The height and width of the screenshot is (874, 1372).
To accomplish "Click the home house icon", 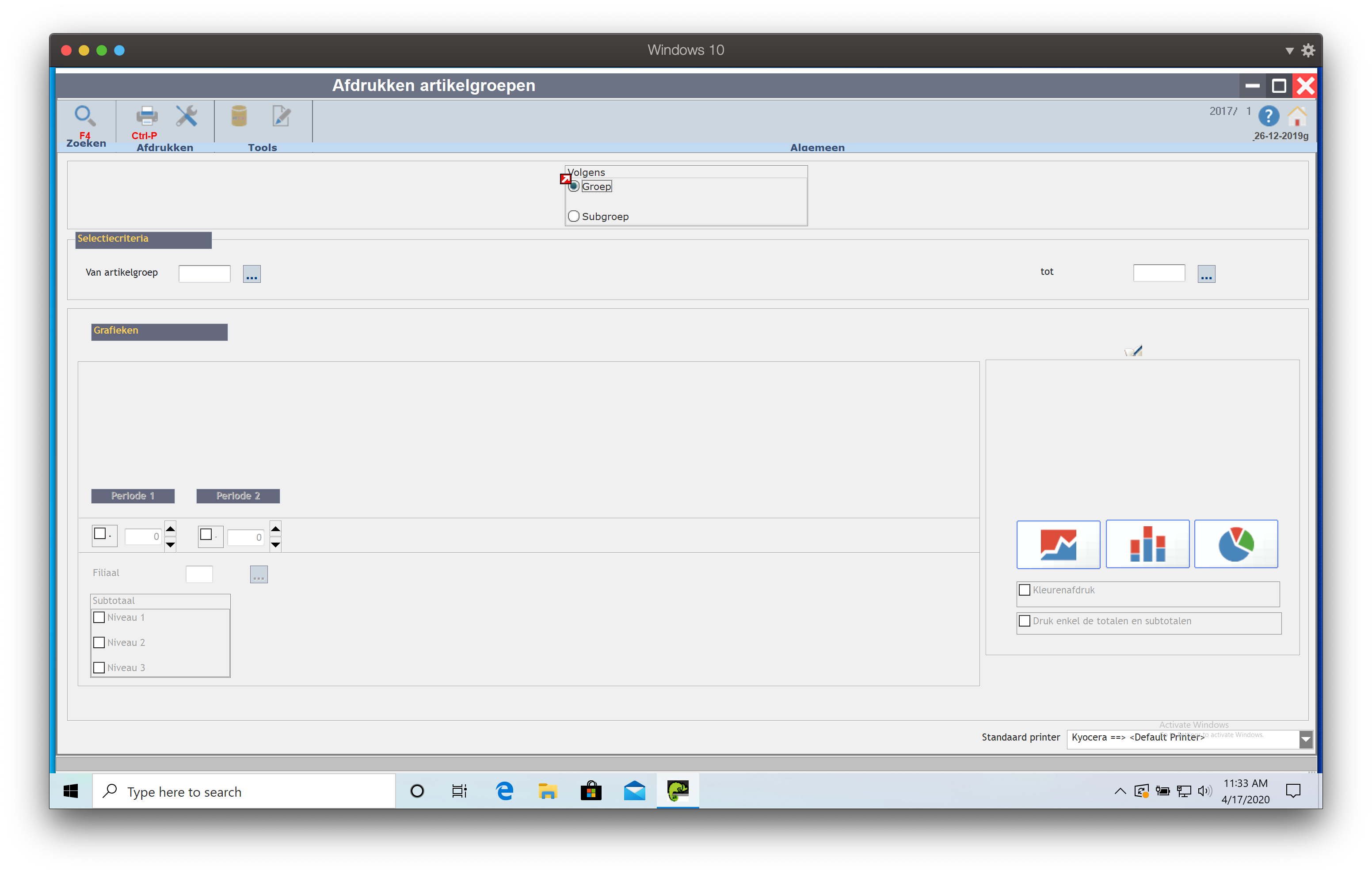I will click(1297, 117).
